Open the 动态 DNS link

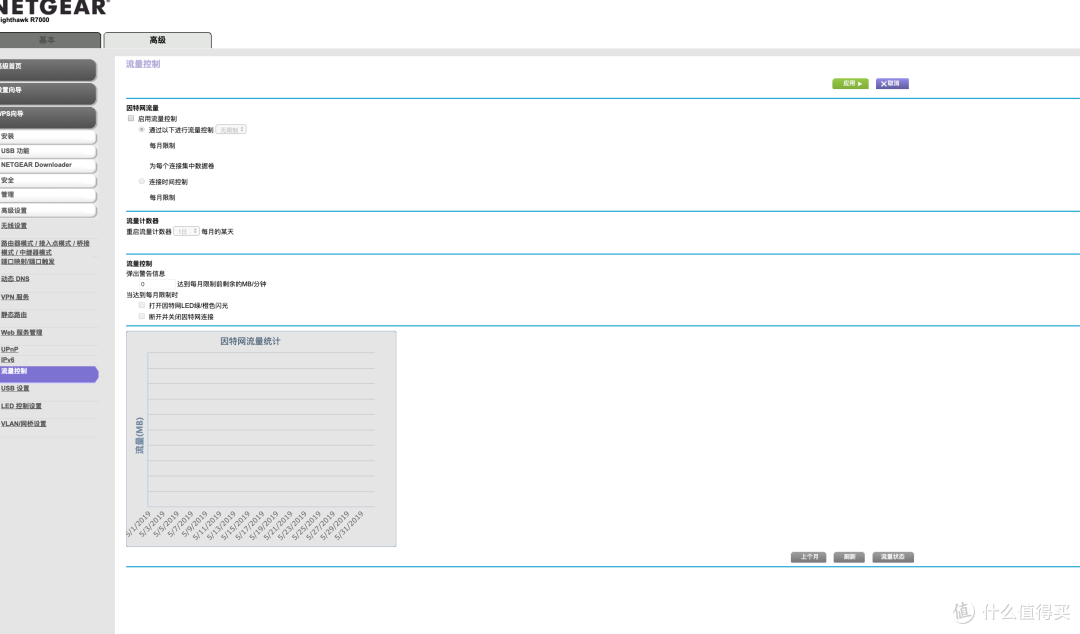[x=15, y=279]
